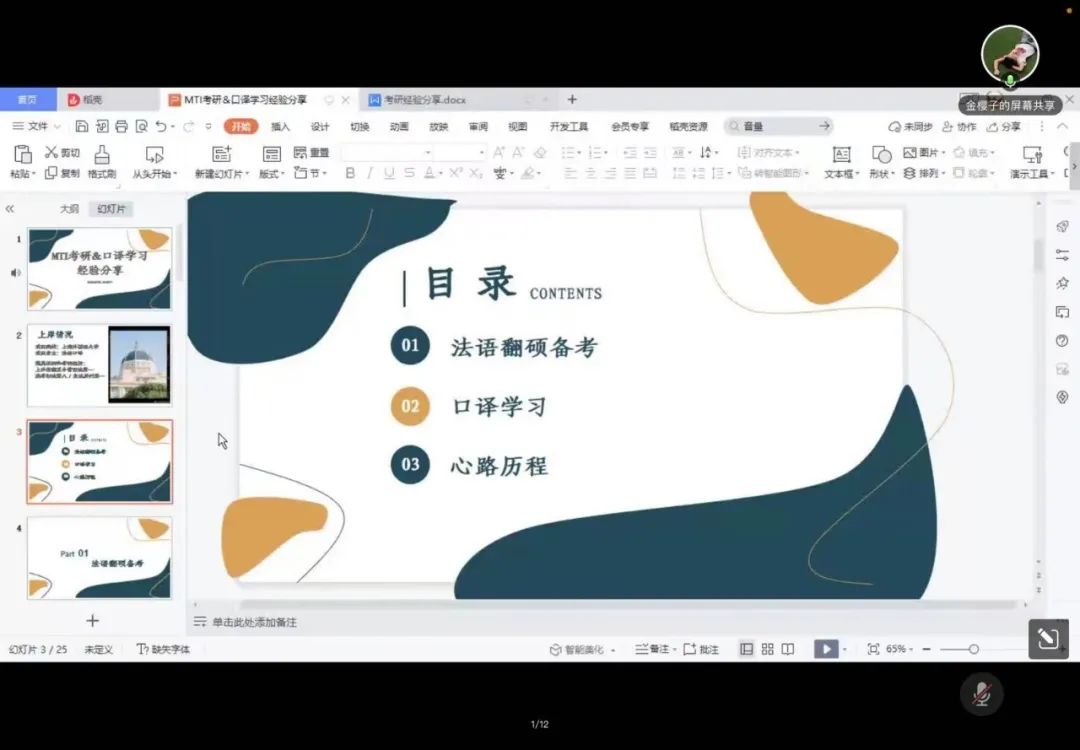This screenshot has height=750, width=1080.
Task: Switch to the 大纲 outline tab
Action: coord(69,209)
